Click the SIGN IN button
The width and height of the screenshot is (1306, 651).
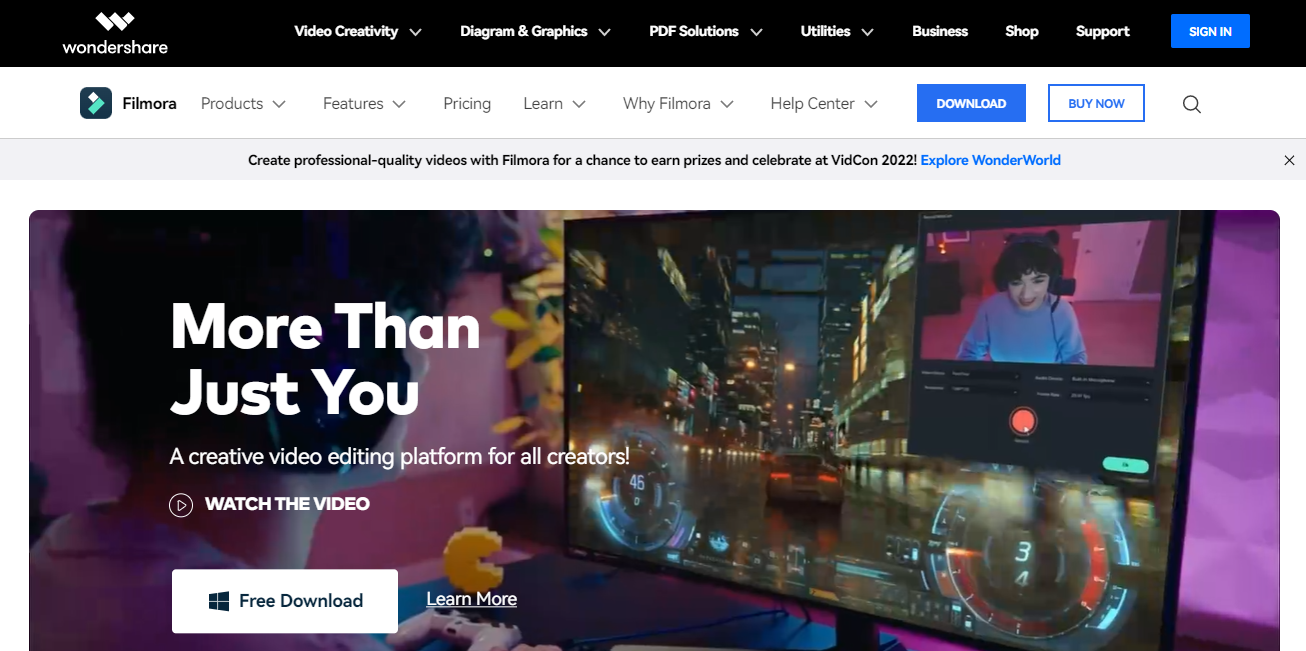click(1210, 31)
